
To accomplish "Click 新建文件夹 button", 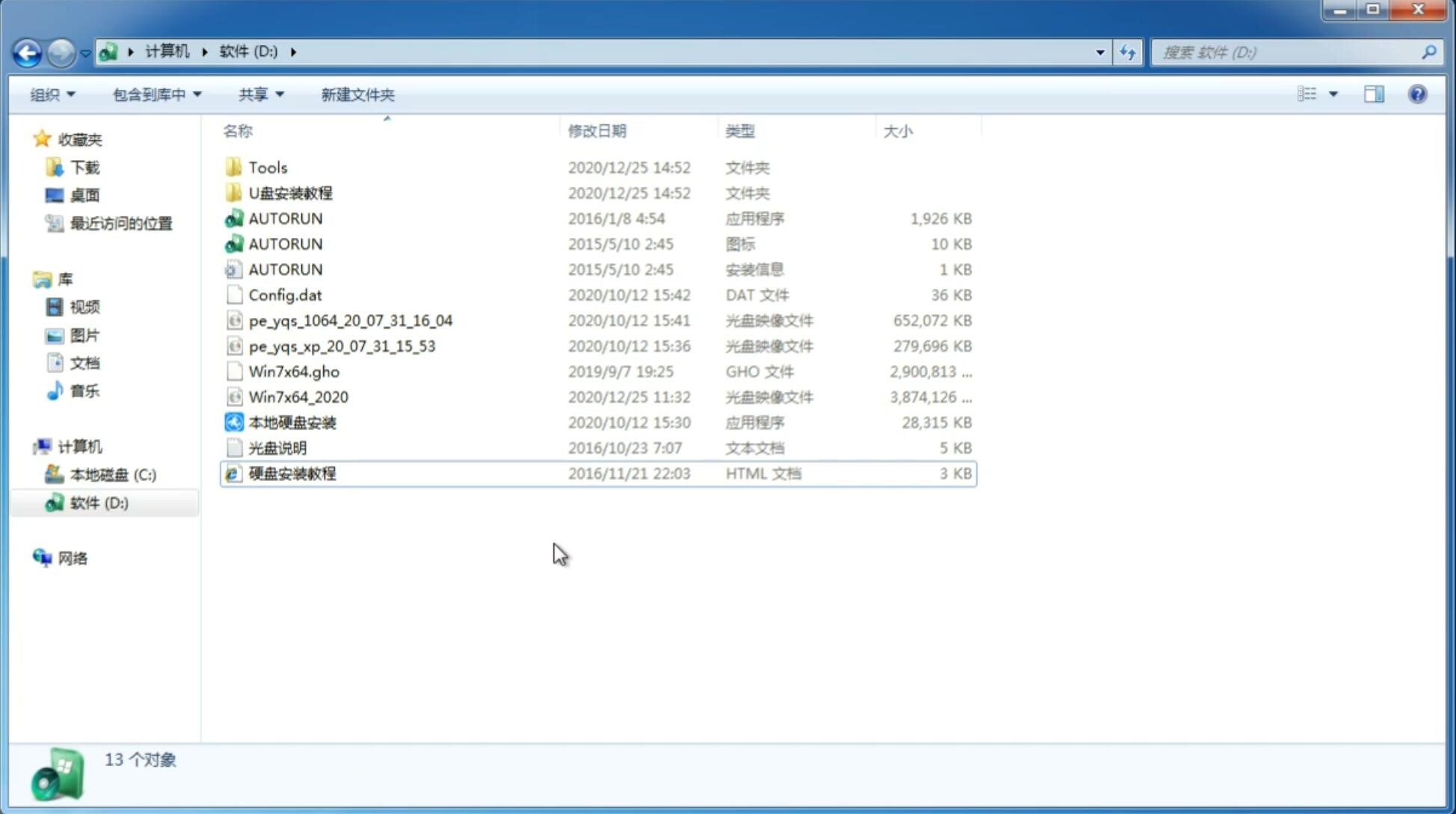I will coord(358,94).
